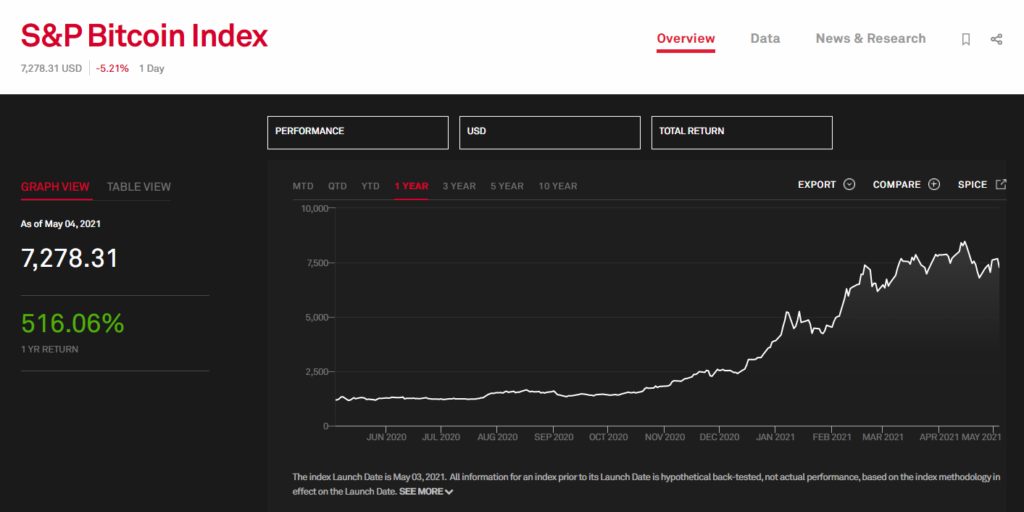The width and height of the screenshot is (1024, 512).
Task: Open the TOTAL RETURN dropdown
Action: pyautogui.click(x=742, y=133)
